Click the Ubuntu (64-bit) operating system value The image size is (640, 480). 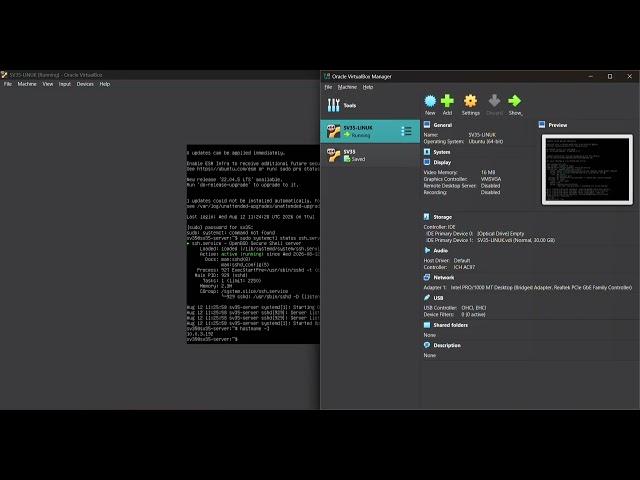[486, 142]
